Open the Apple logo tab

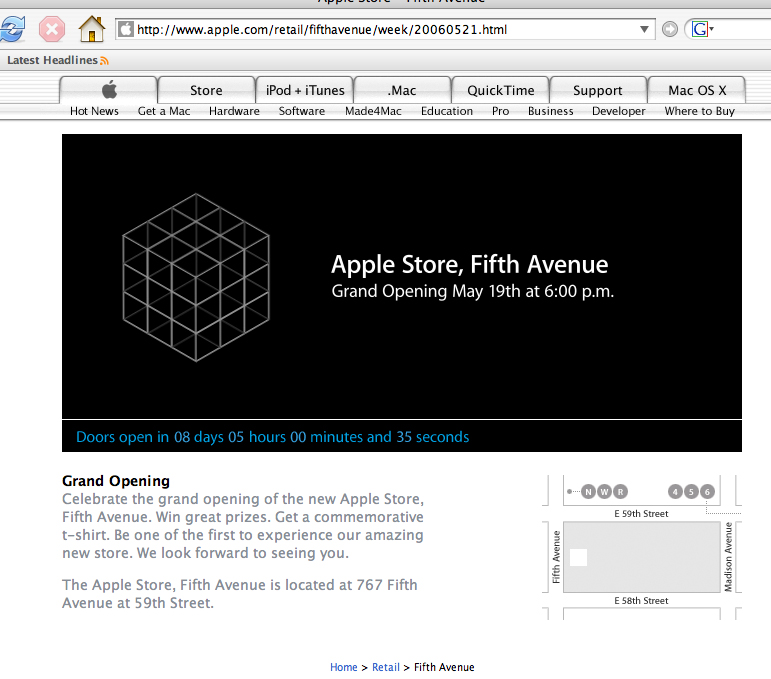pyautogui.click(x=109, y=90)
